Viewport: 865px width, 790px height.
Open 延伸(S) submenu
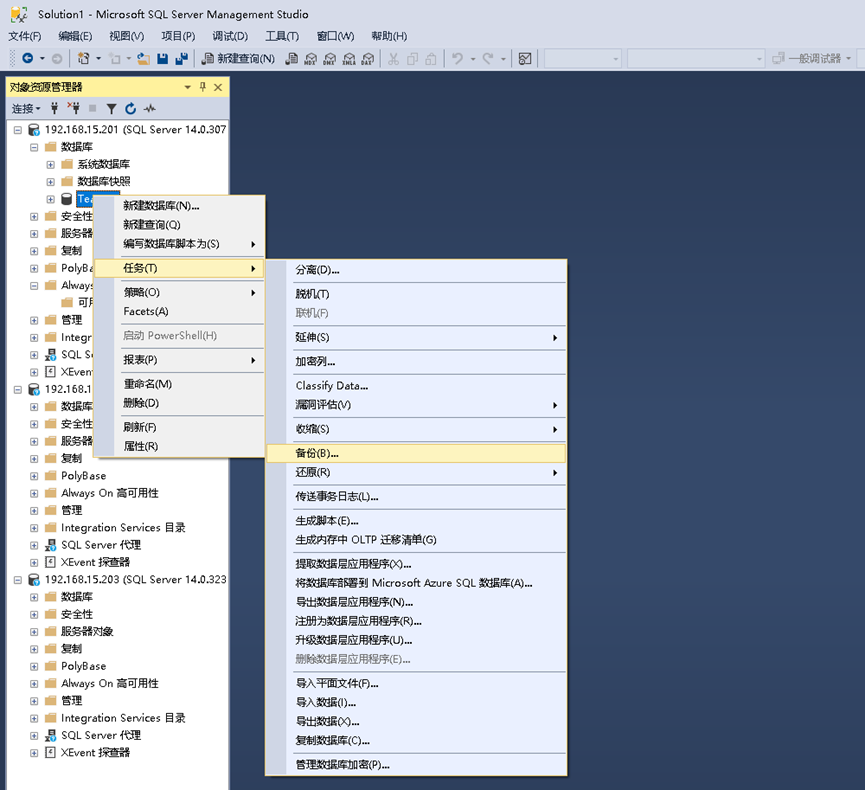tap(416, 337)
